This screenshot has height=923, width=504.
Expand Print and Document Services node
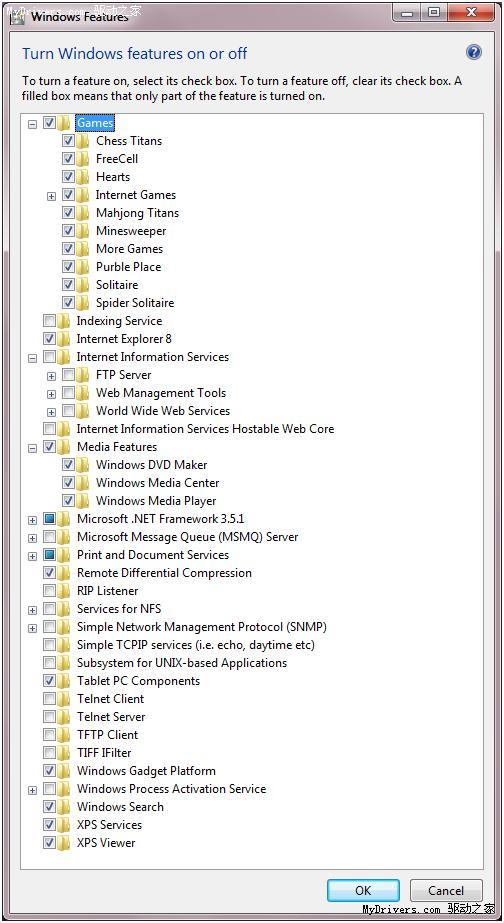point(32,556)
